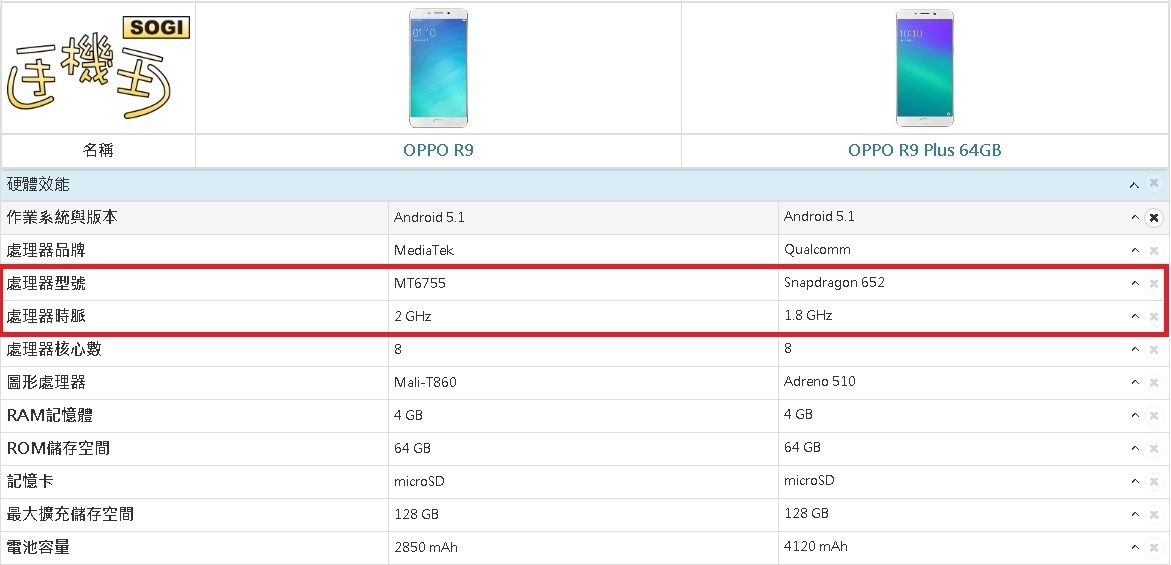This screenshot has height=565, width=1171.
Task: Click the 記憶卡 label
Action: (x=30, y=481)
